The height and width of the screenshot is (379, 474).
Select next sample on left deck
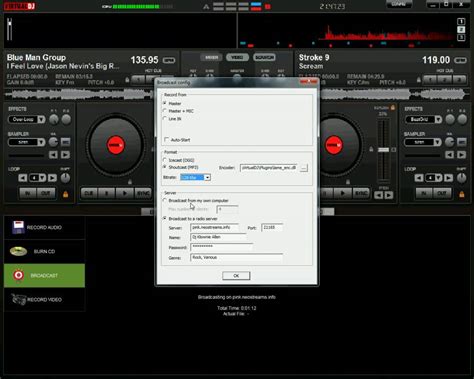pyautogui.click(x=65, y=155)
